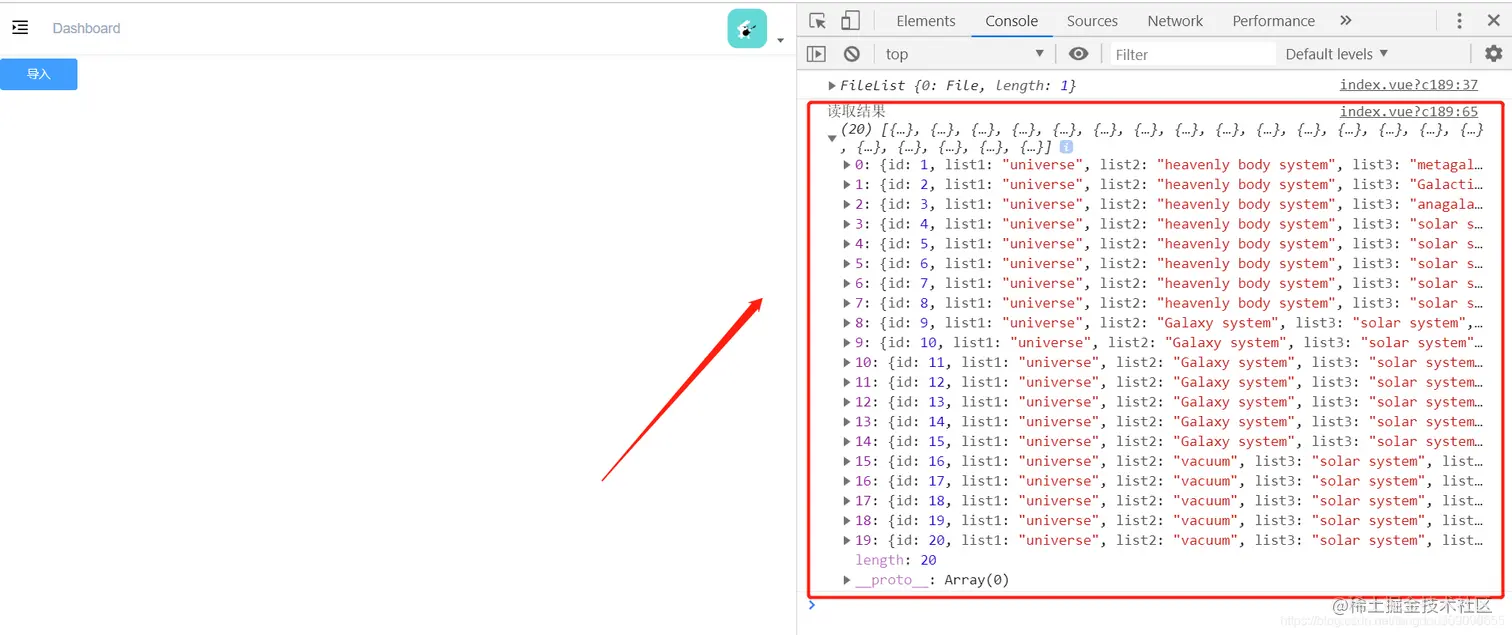
Task: Expand array item 9 with id 10
Action: pyautogui.click(x=848, y=343)
